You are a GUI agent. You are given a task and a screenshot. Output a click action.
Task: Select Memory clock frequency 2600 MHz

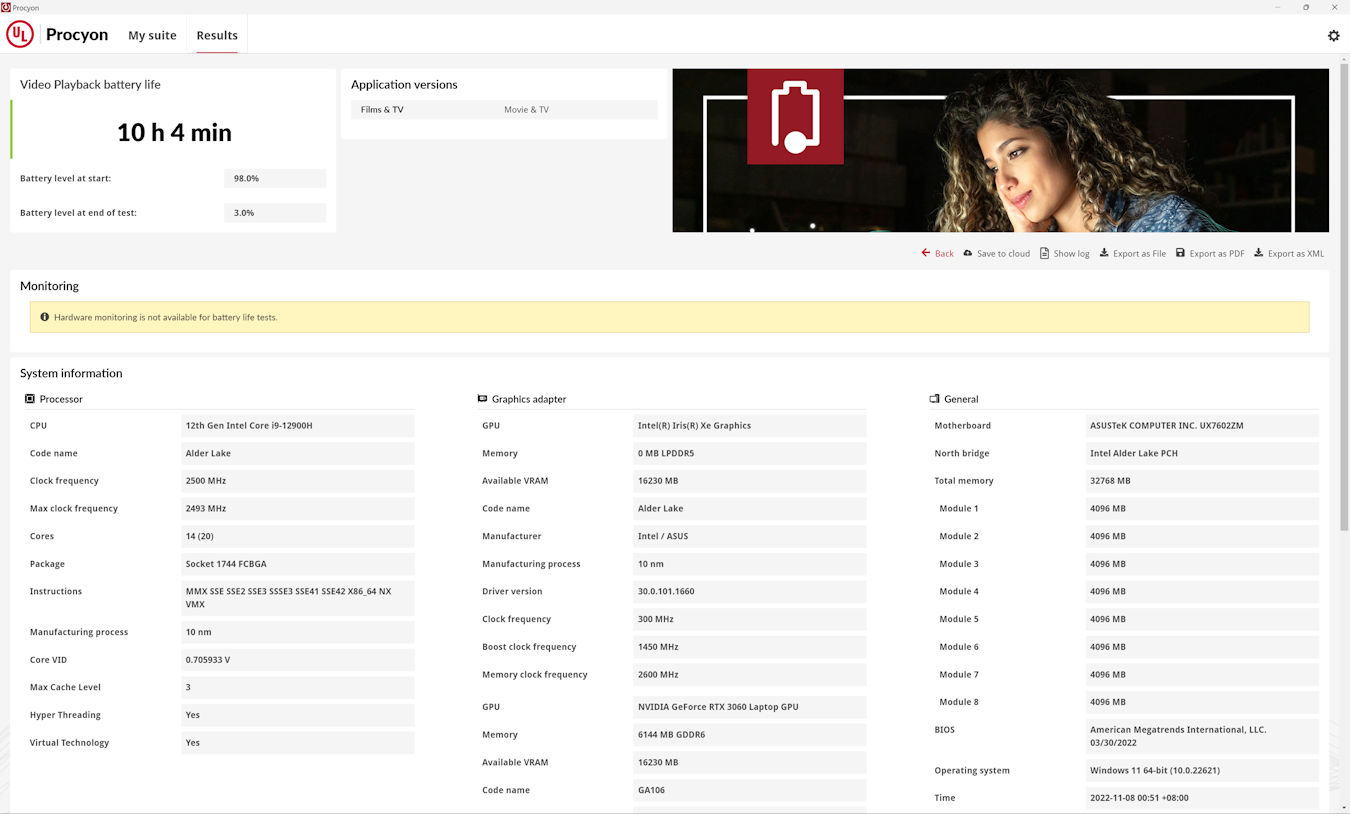750,675
